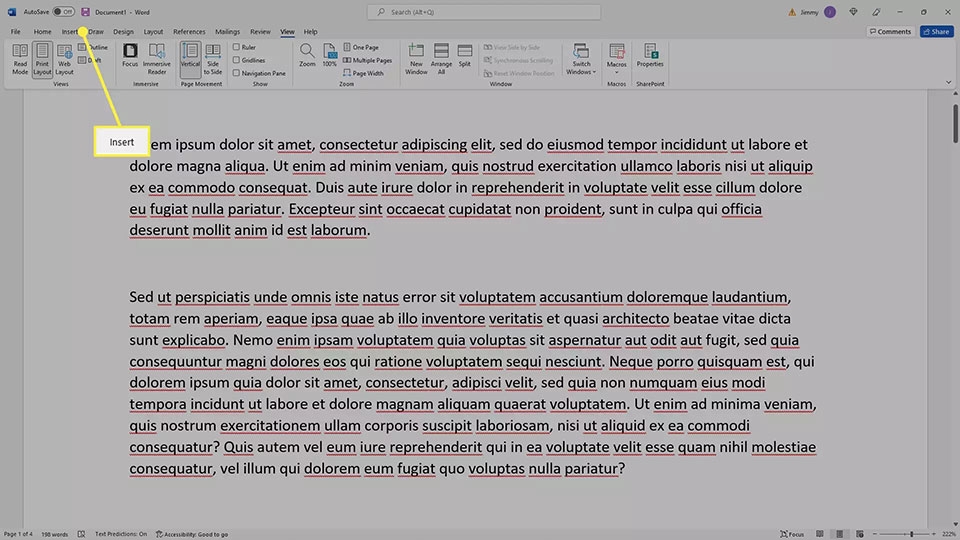
Task: Expand the Switch Windows dropdown
Action: click(x=581, y=59)
